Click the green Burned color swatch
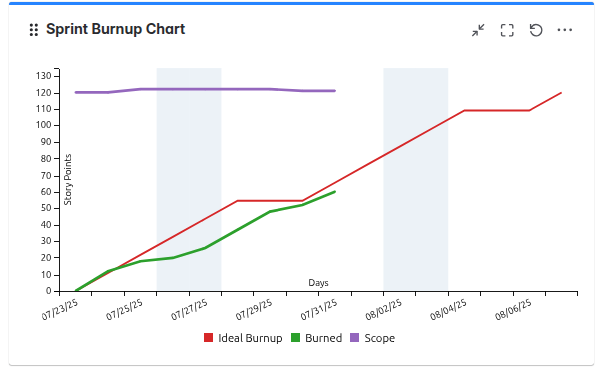The height and width of the screenshot is (367, 601). 295,337
